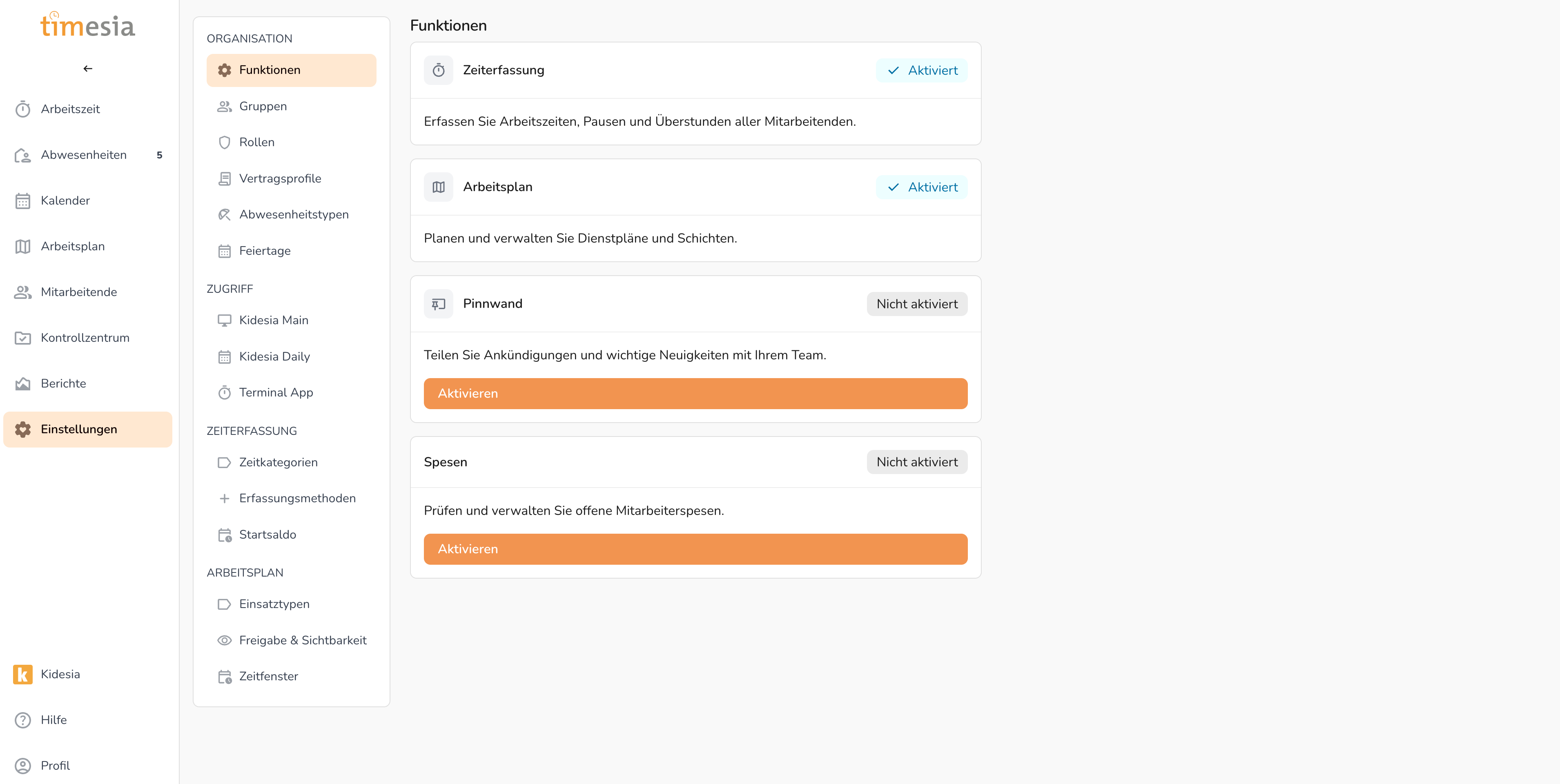This screenshot has height=784, width=1560.
Task: Click the timesia logo
Action: pyautogui.click(x=88, y=25)
